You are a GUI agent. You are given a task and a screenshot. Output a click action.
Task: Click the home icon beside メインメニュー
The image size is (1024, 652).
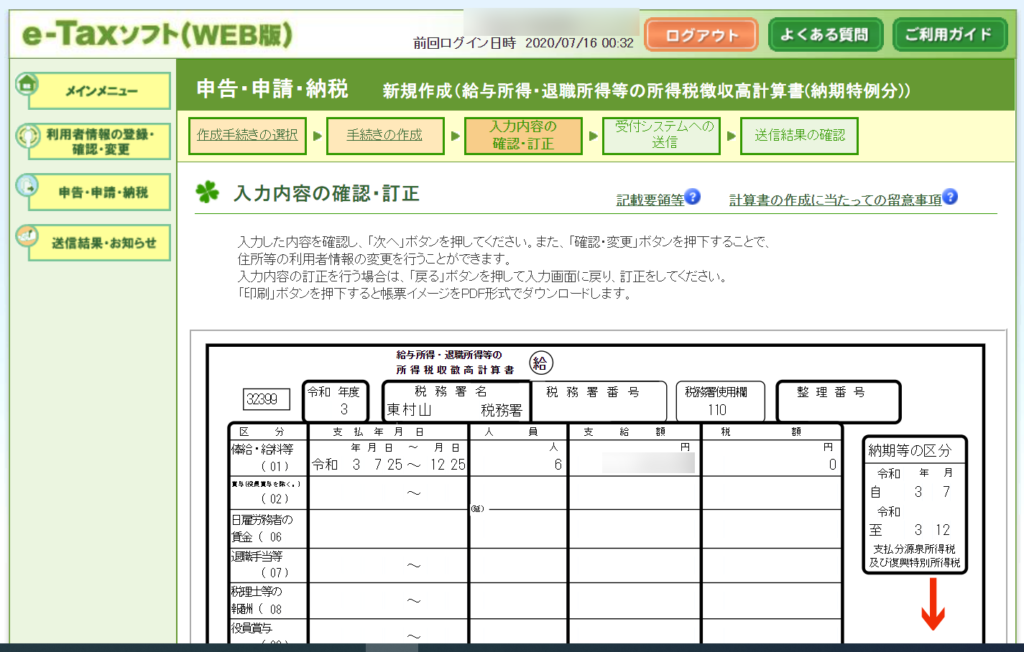click(27, 84)
